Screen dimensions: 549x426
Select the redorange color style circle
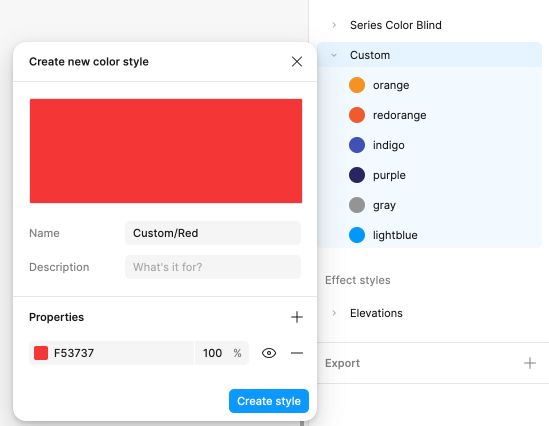pos(357,115)
